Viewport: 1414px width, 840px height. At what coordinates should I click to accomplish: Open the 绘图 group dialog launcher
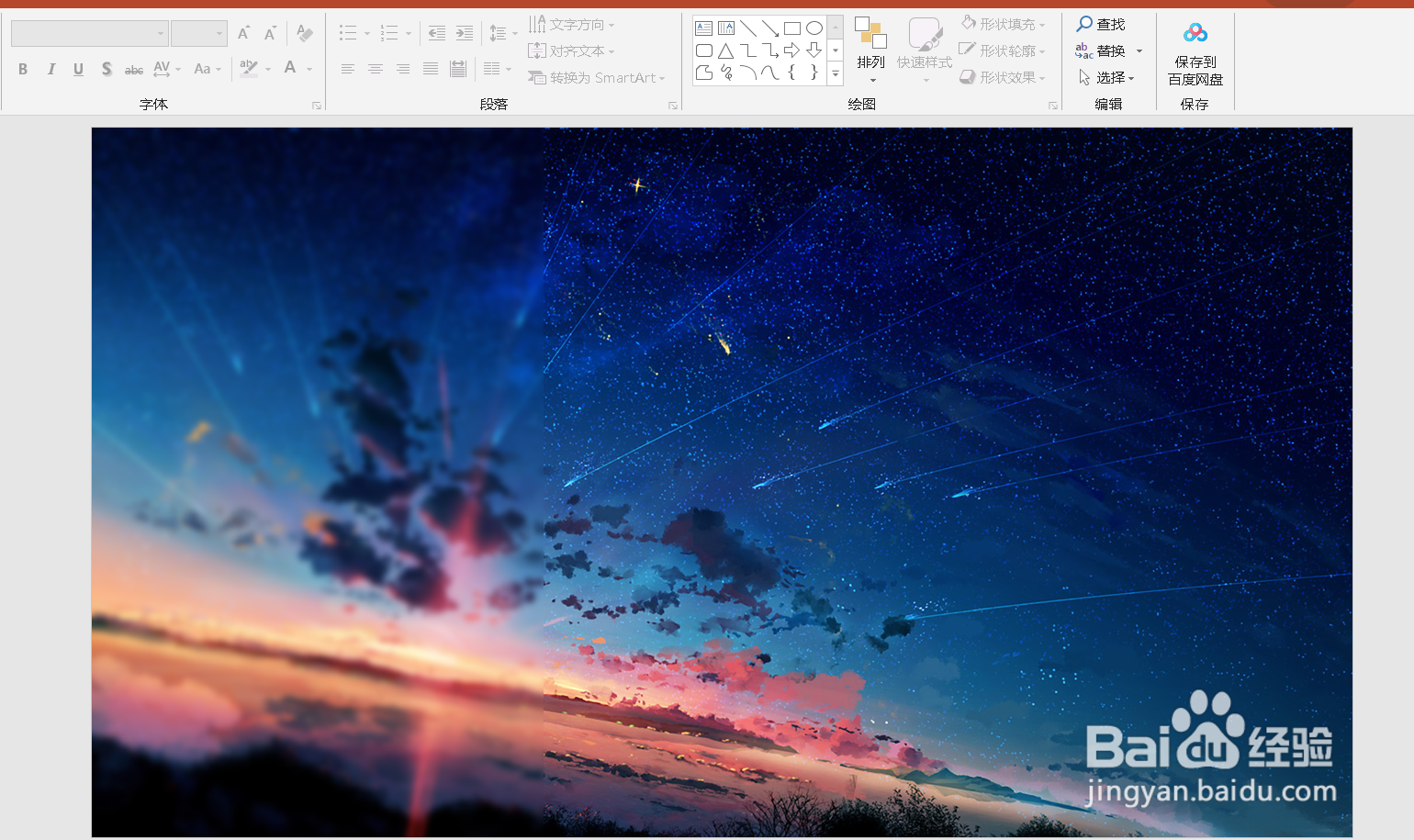coord(1053,106)
